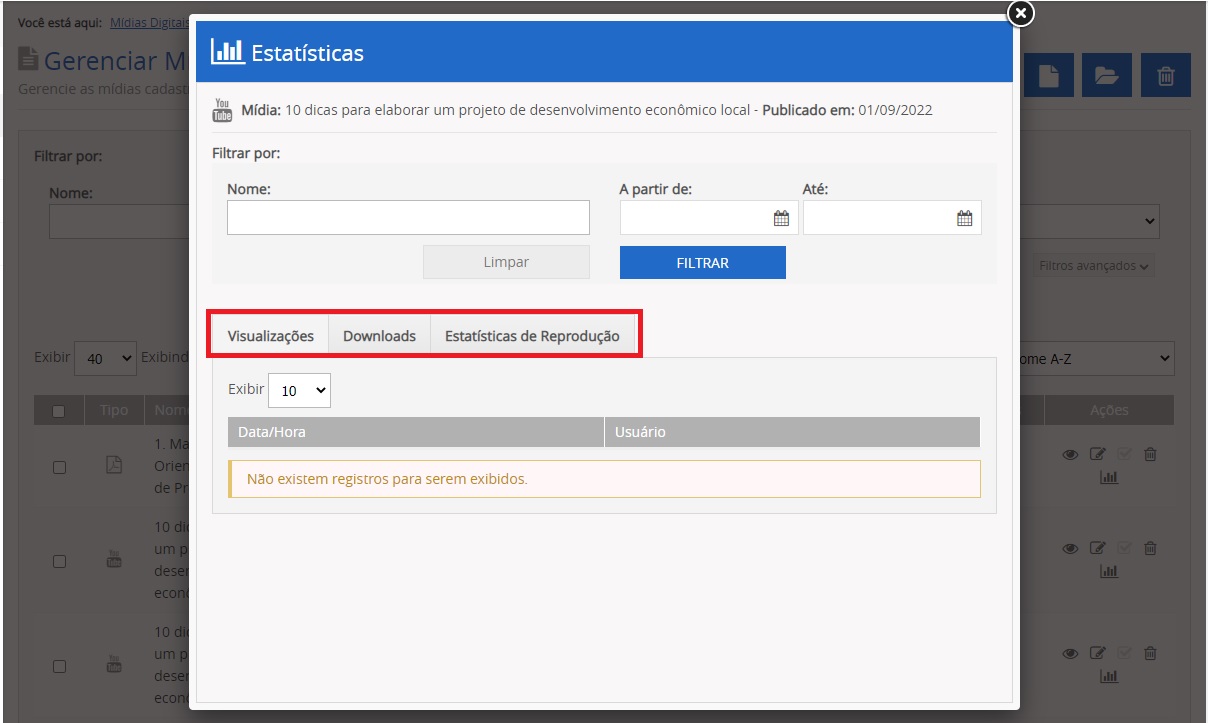Expand the Filtros avançados option

click(1093, 266)
